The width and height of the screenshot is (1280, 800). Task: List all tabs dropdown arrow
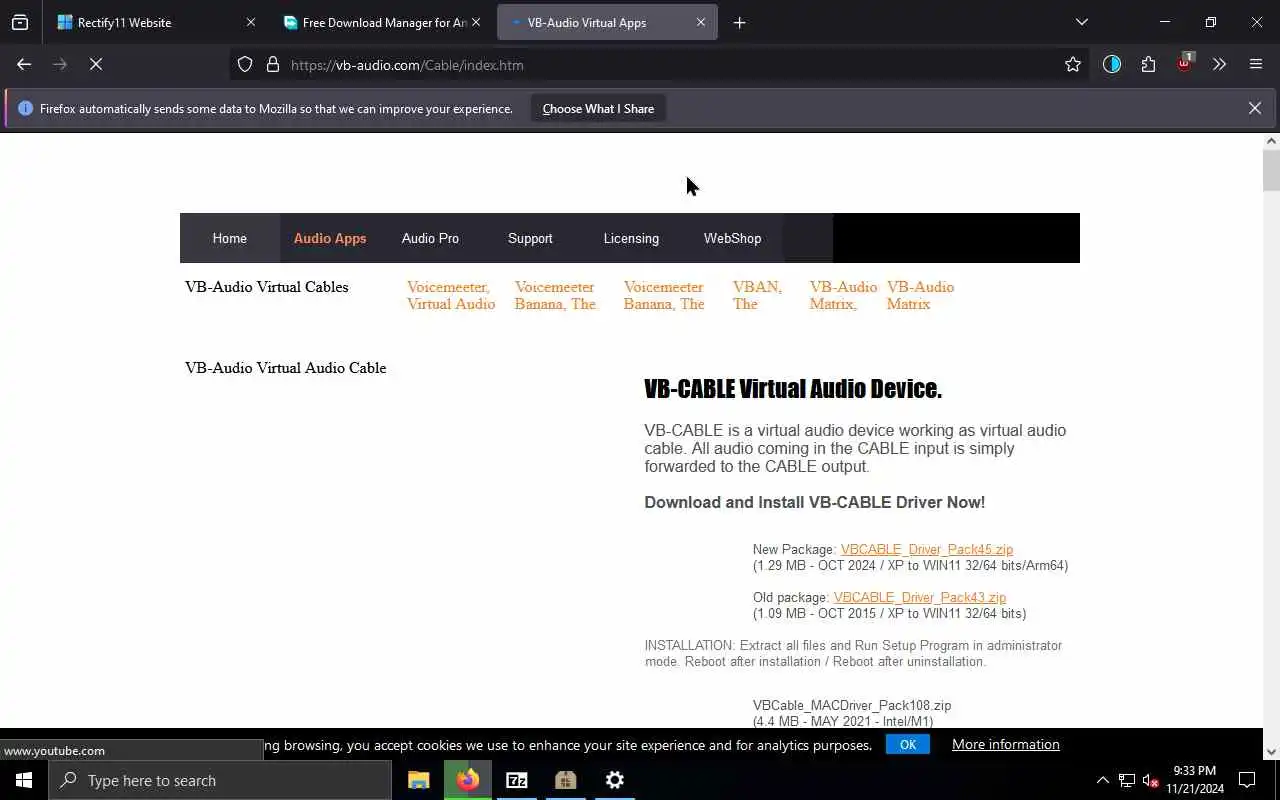tap(1082, 22)
